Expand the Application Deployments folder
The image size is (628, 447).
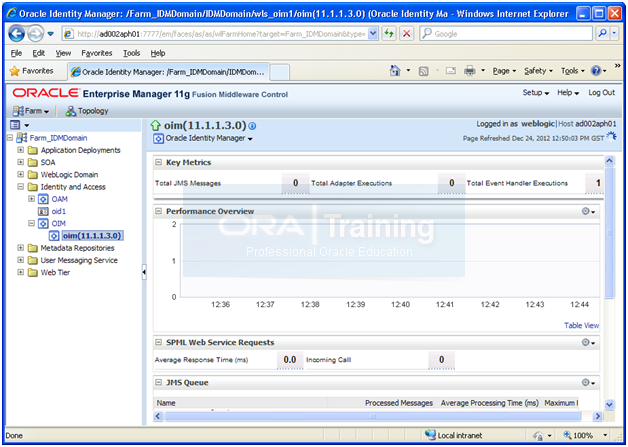(20, 150)
